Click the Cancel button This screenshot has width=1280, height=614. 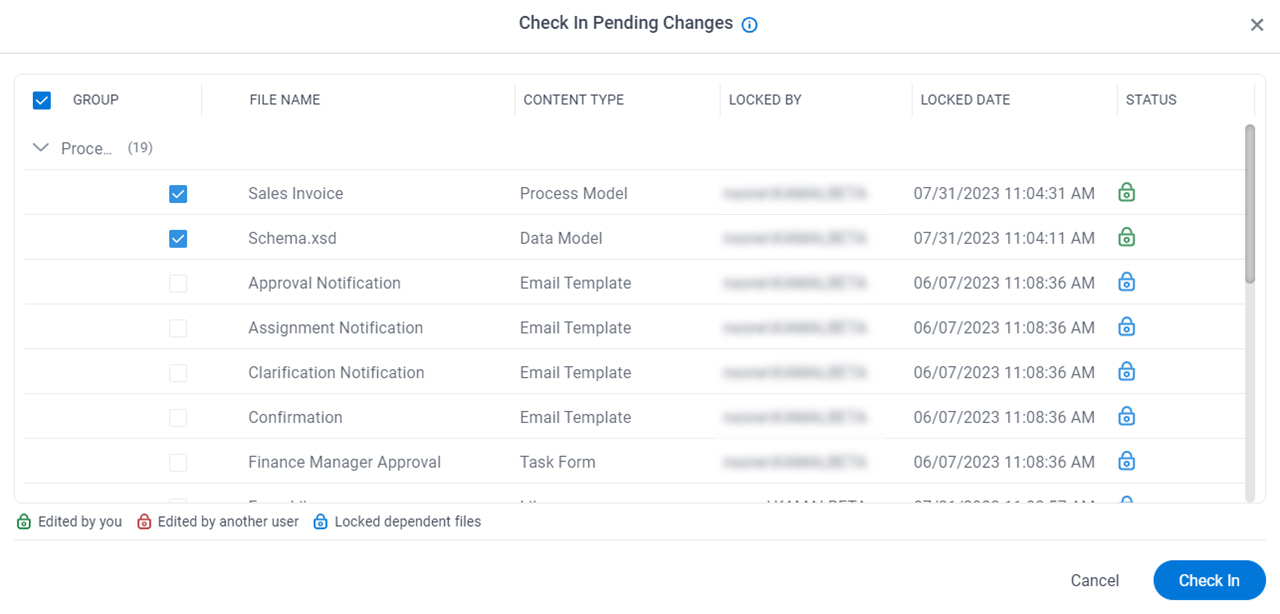[1095, 580]
